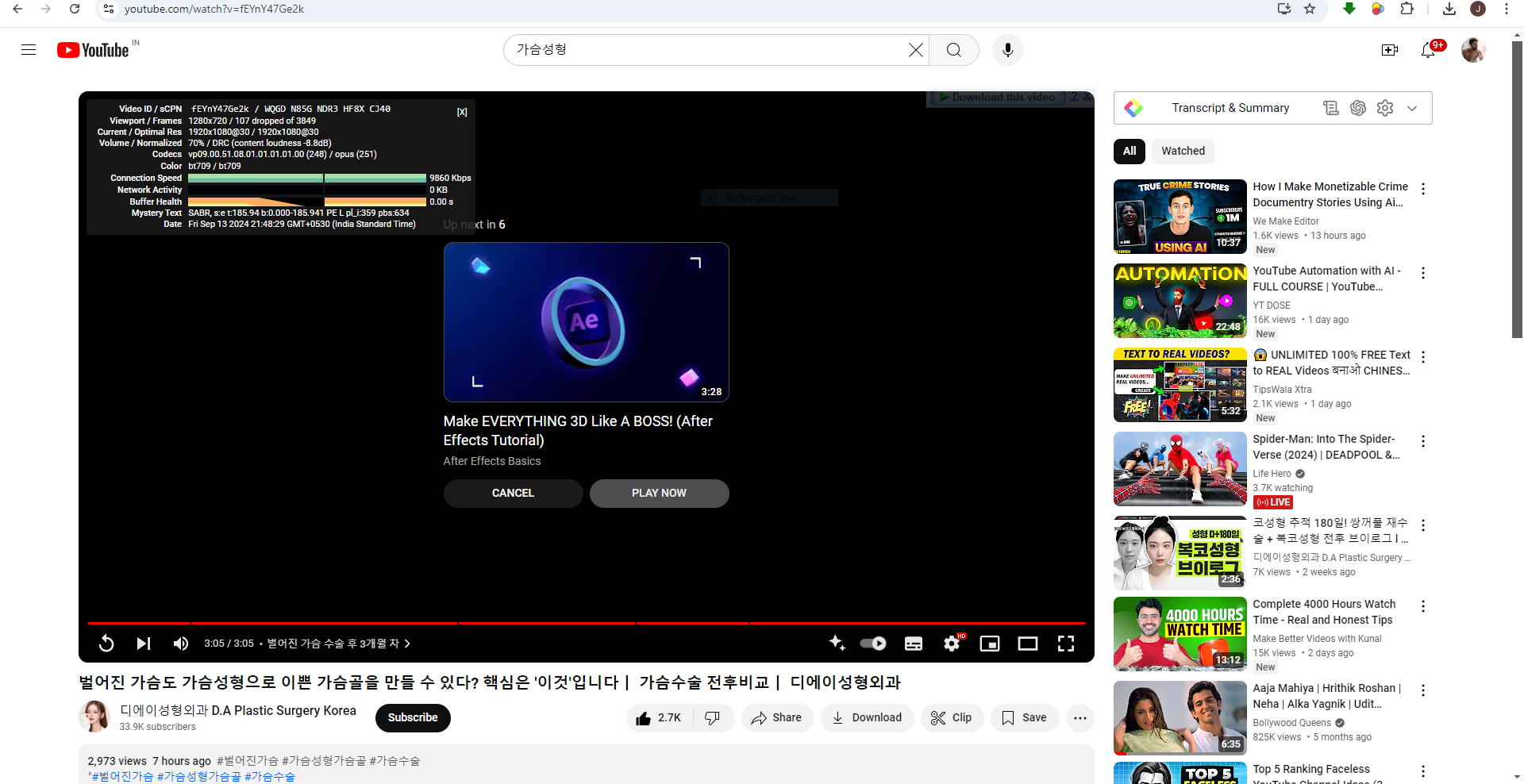Click the transcript list icon in summary panel

click(1331, 108)
